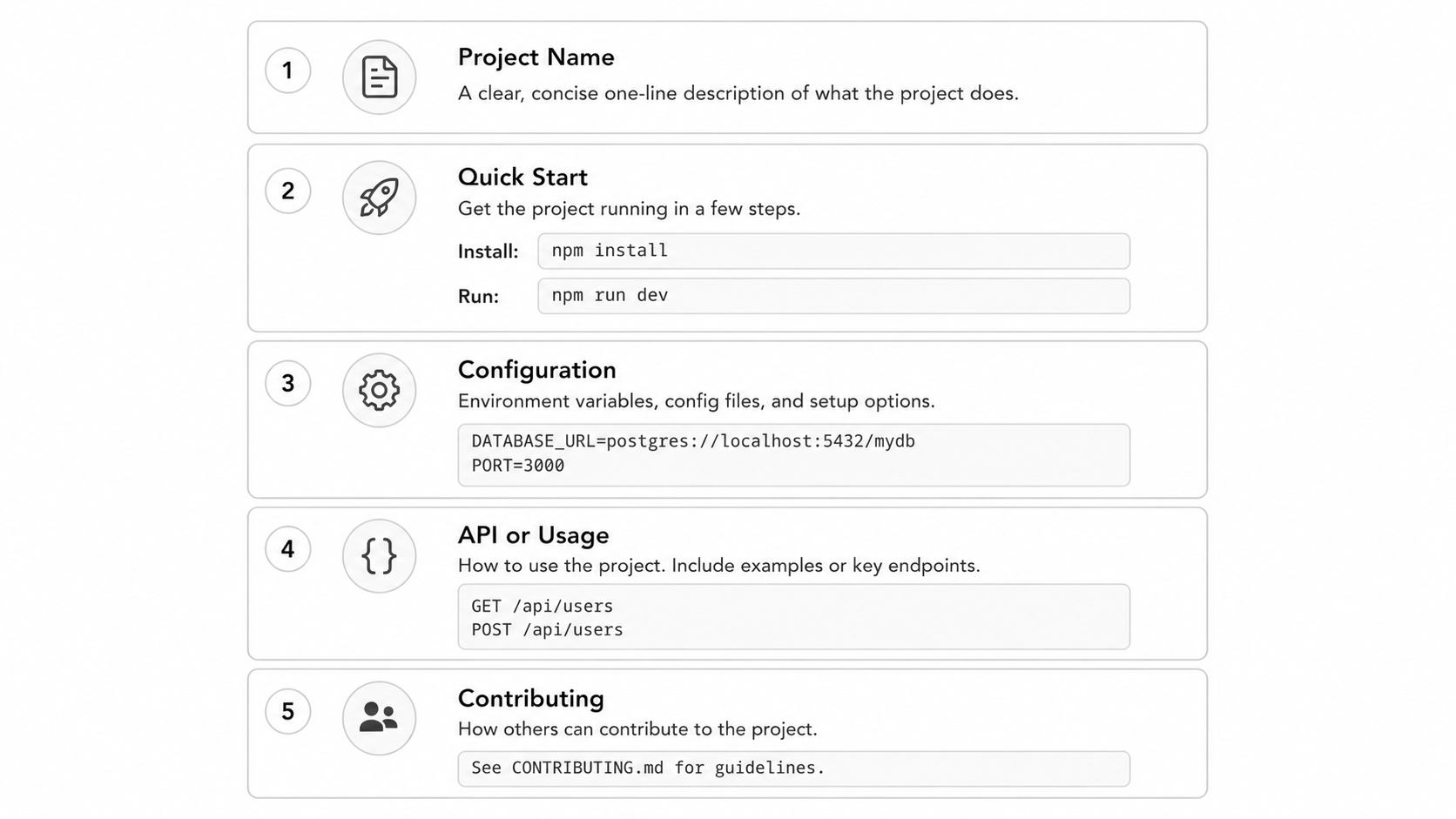Screen dimensions: 1456x819
Task: Click the 'GET /api/users' line
Action: (x=542, y=606)
